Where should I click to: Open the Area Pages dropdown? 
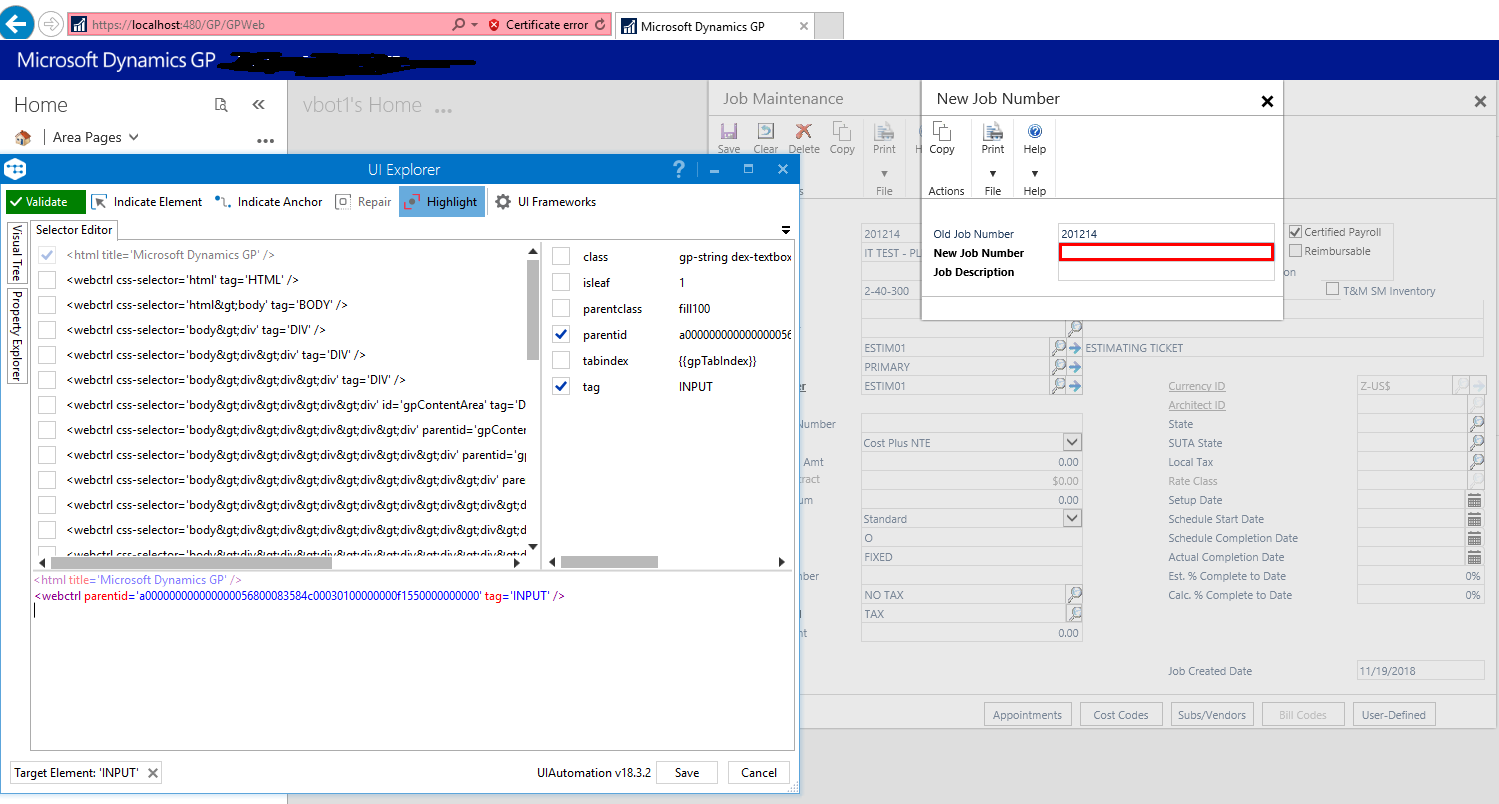click(96, 137)
